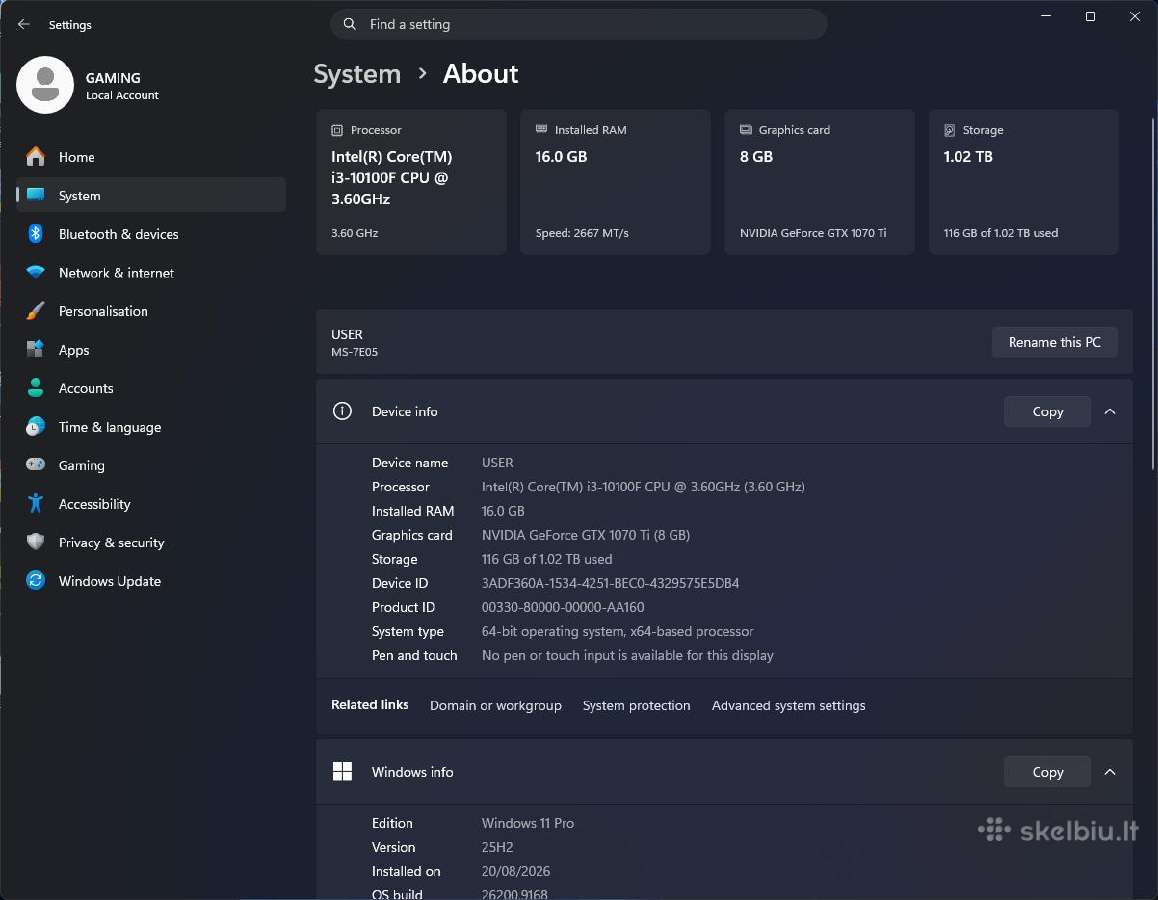1158x900 pixels.
Task: Click the NVIDIA GeForce GTX 1070 Ti card caption
Action: pos(812,233)
